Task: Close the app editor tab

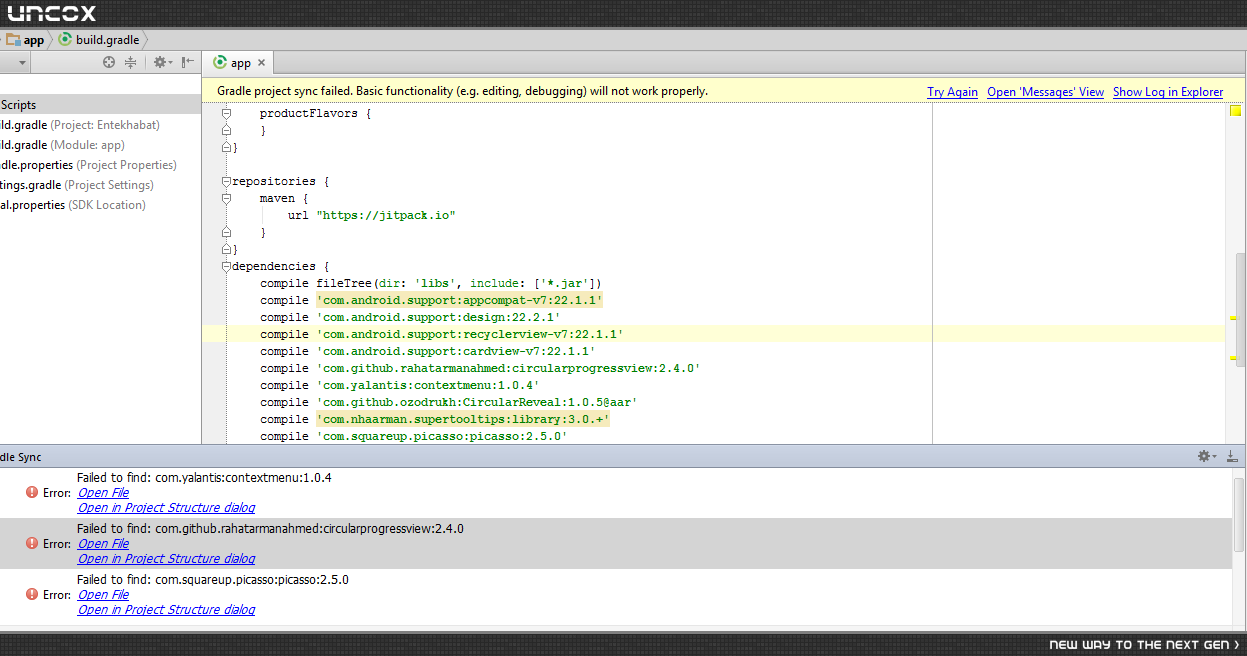Action: 262,62
